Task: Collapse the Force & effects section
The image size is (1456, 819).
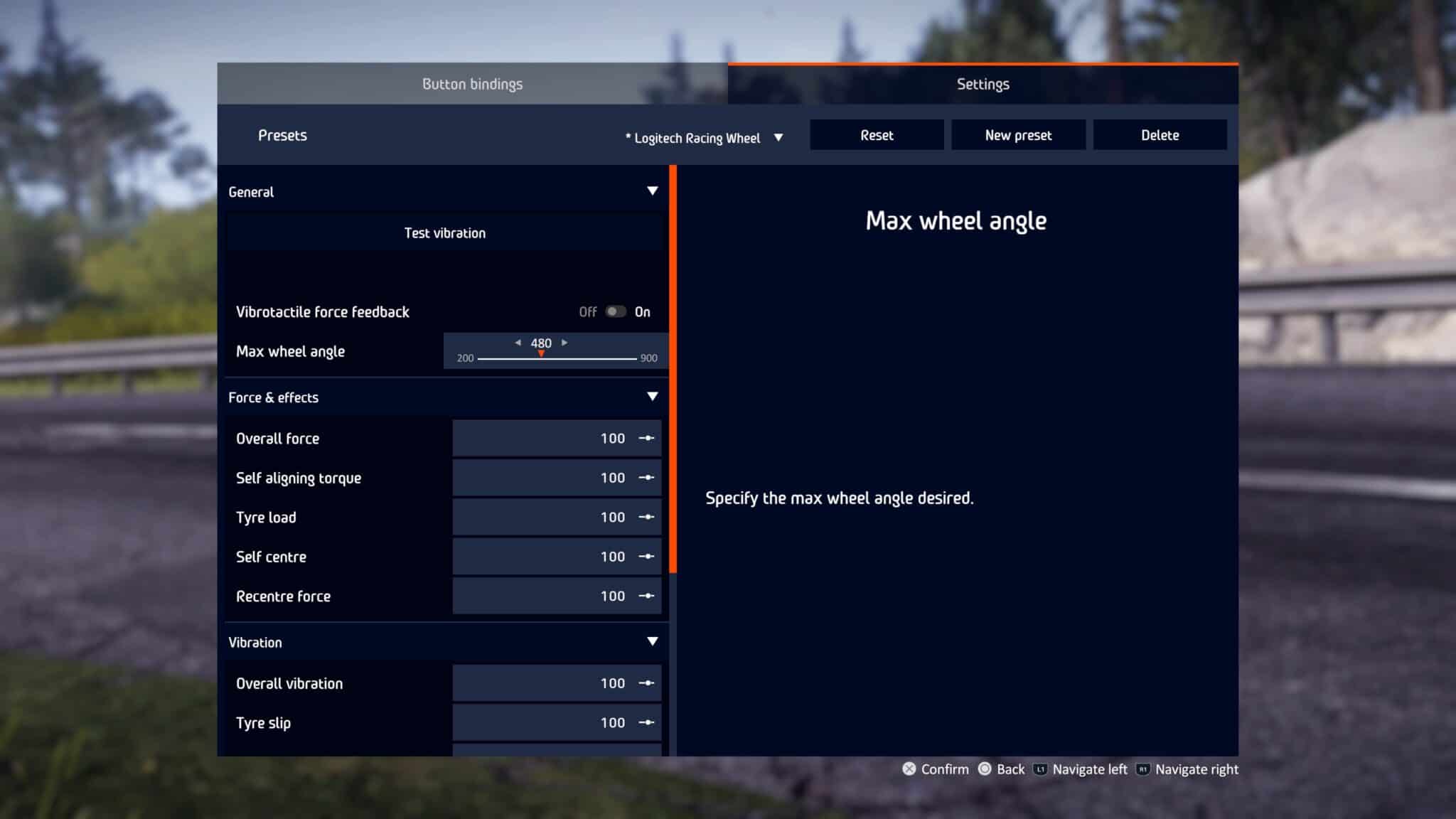Action: pos(652,397)
